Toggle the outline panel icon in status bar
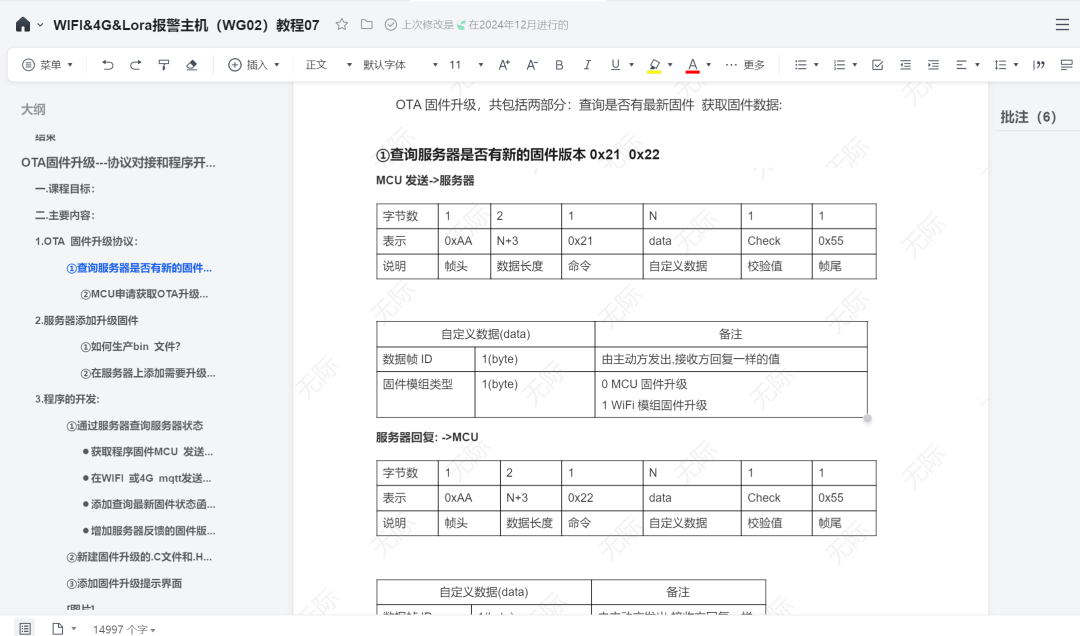Image resolution: width=1080 pixels, height=636 pixels. (x=25, y=628)
